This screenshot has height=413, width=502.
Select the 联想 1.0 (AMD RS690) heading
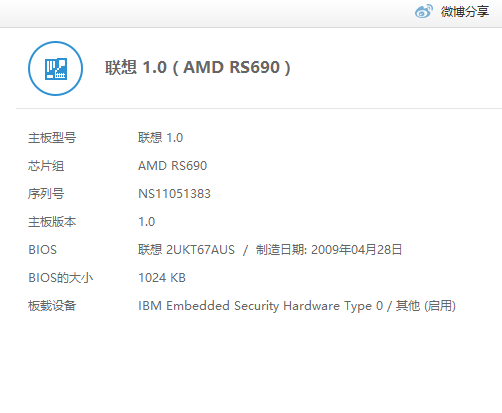point(198,67)
